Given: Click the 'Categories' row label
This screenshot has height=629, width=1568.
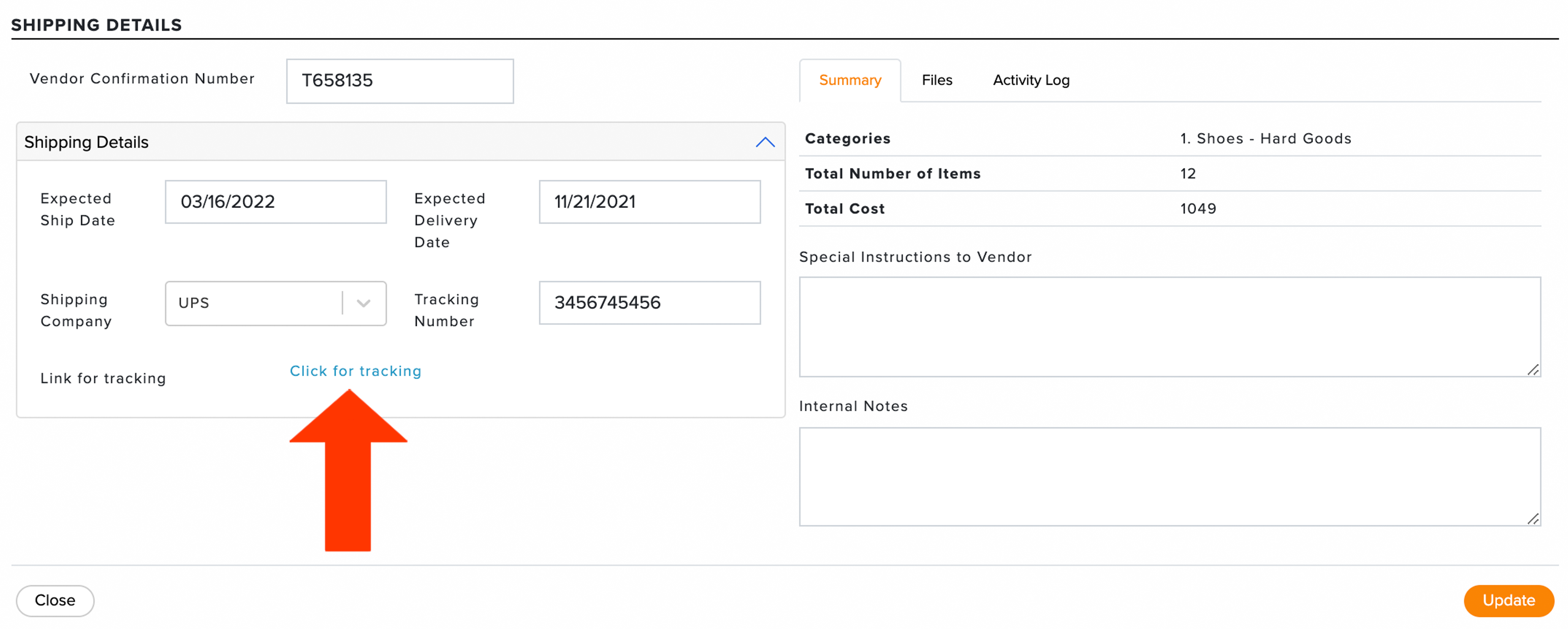Looking at the screenshot, I should pyautogui.click(x=847, y=139).
